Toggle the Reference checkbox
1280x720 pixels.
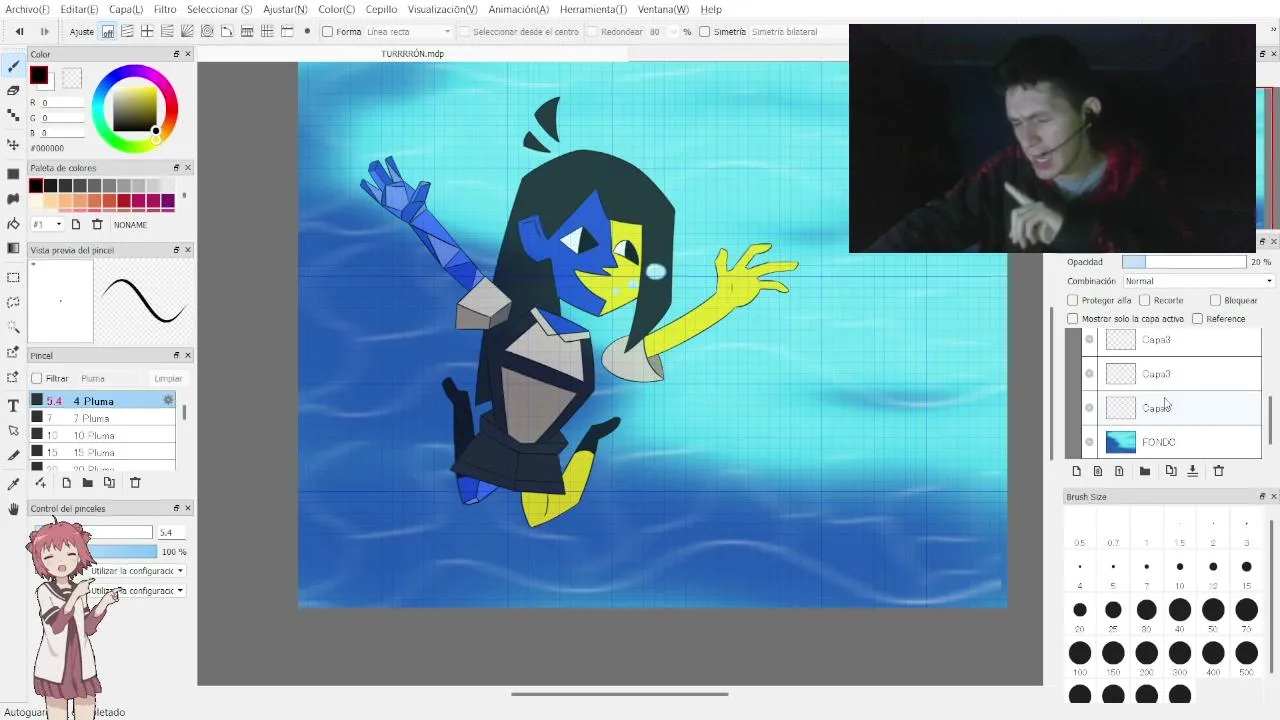(x=1197, y=319)
